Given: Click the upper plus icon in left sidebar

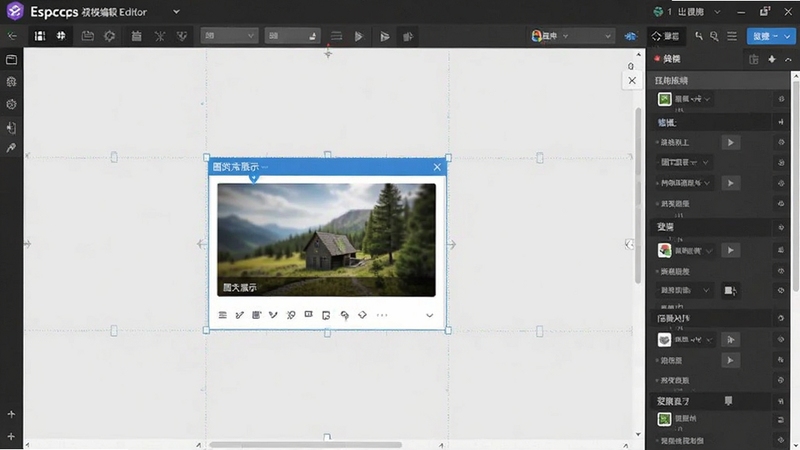Looking at the screenshot, I should [x=11, y=414].
